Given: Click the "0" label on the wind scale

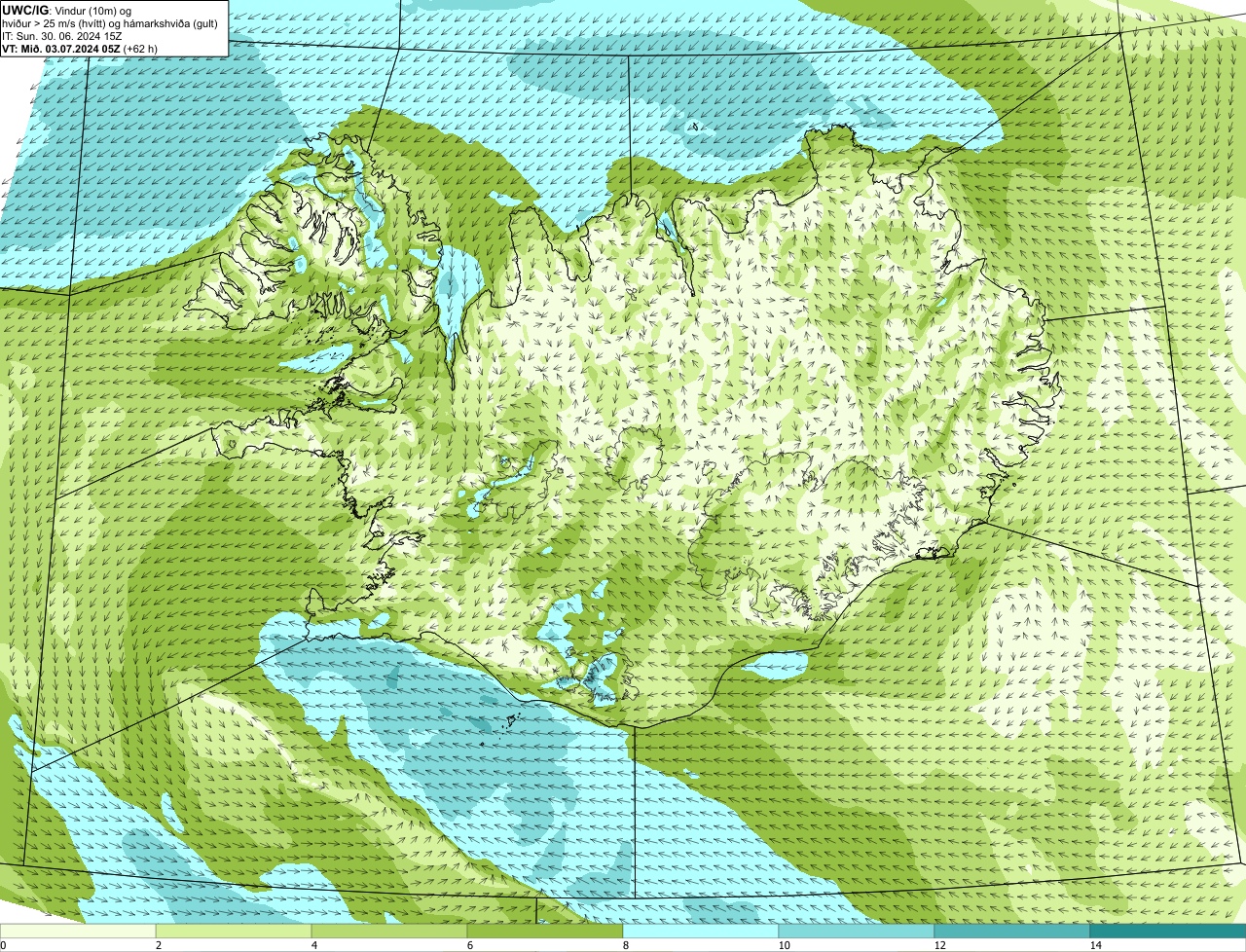Looking at the screenshot, I should click(x=3, y=945).
